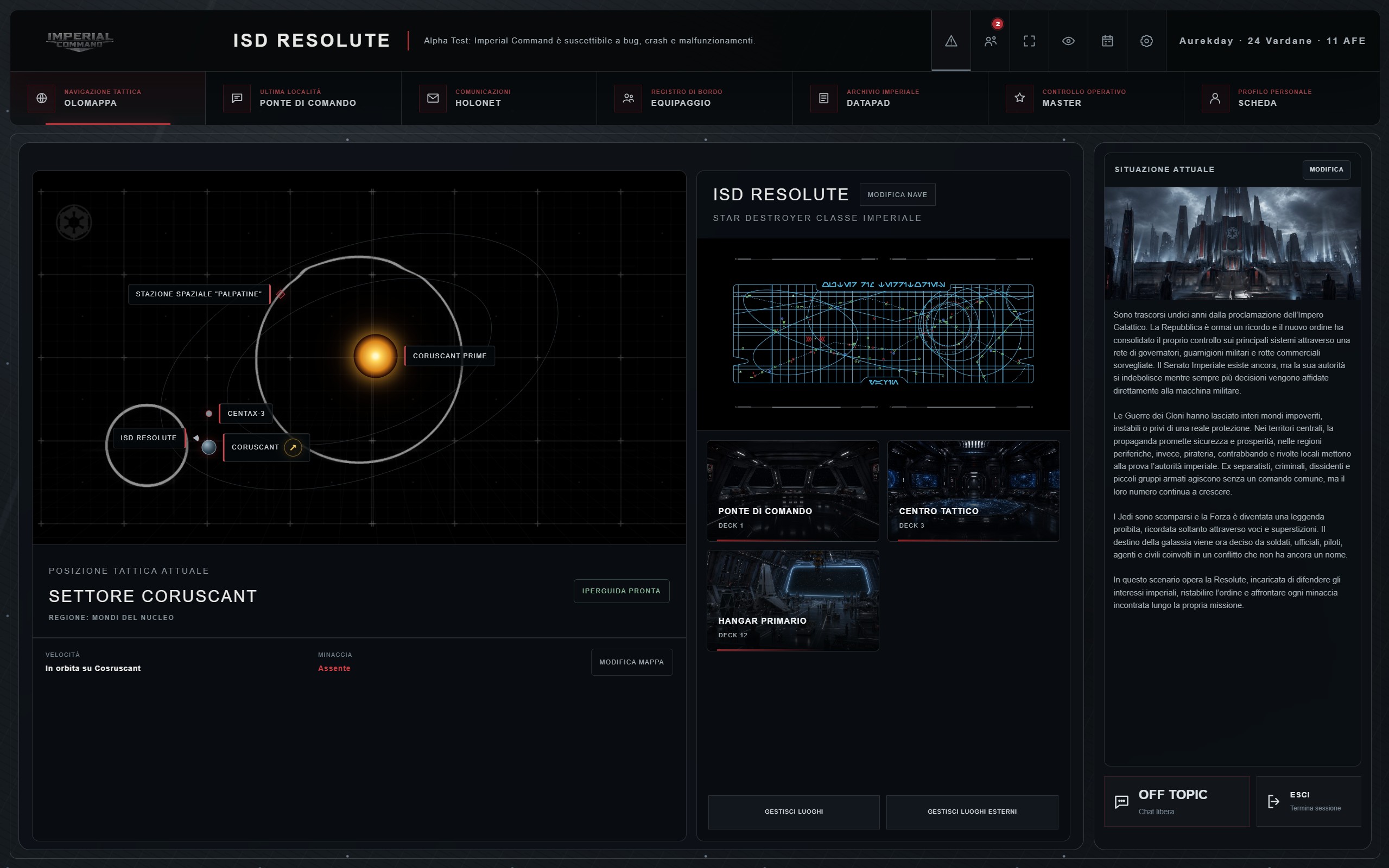Screen dimensions: 1389x868
Task: Click the yellow arrow icon beside Coruscant
Action: coord(293,447)
